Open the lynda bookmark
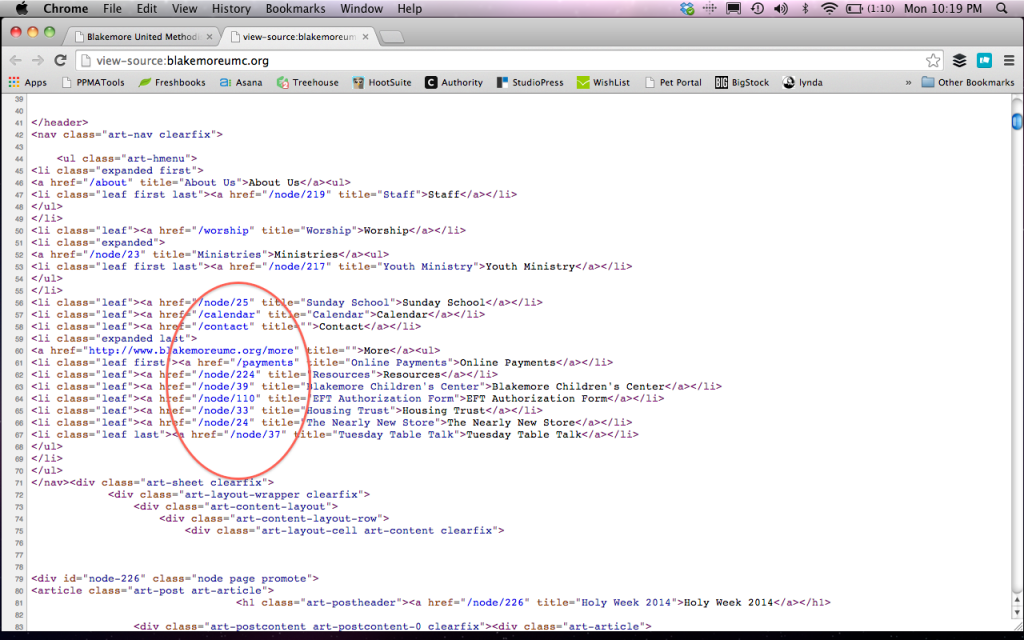This screenshot has width=1024, height=640. 803,82
